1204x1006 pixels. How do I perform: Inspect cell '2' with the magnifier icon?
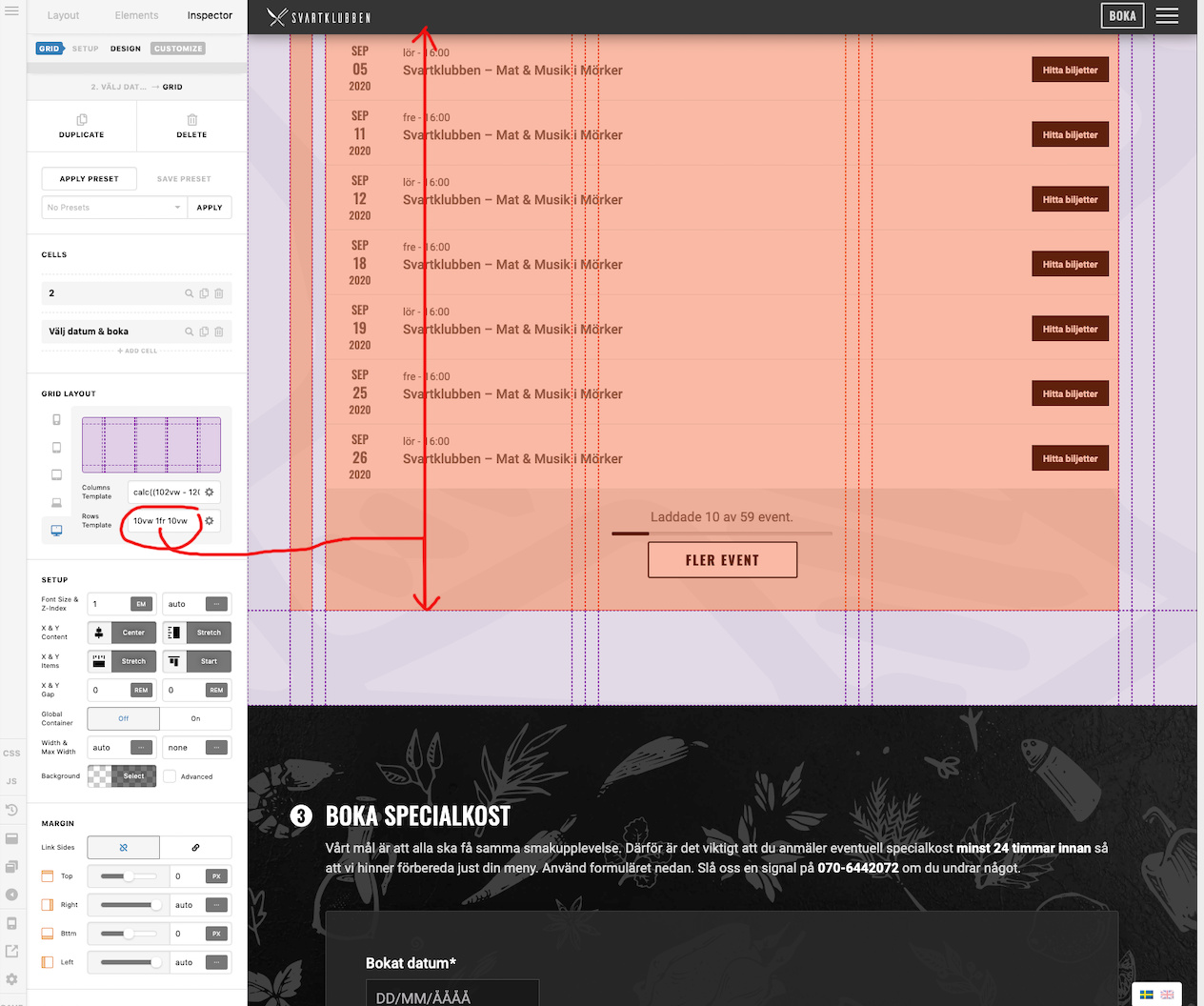189,293
